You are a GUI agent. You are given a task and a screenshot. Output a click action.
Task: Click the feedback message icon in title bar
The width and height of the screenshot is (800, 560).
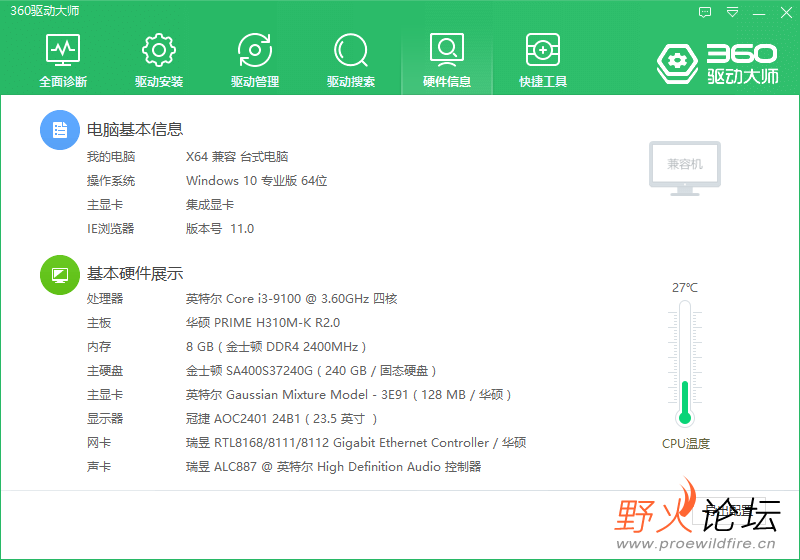click(705, 12)
